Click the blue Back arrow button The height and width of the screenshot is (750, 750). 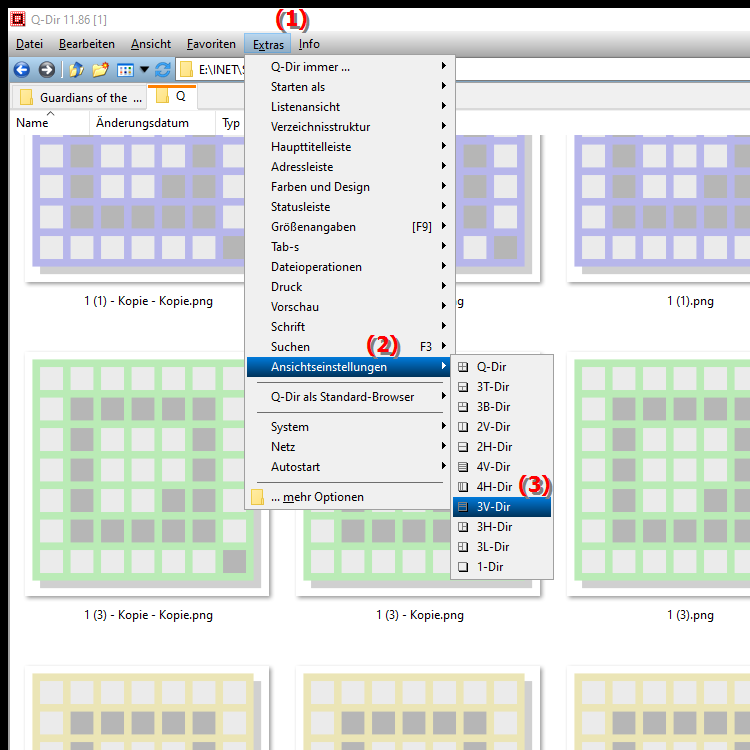pos(22,70)
